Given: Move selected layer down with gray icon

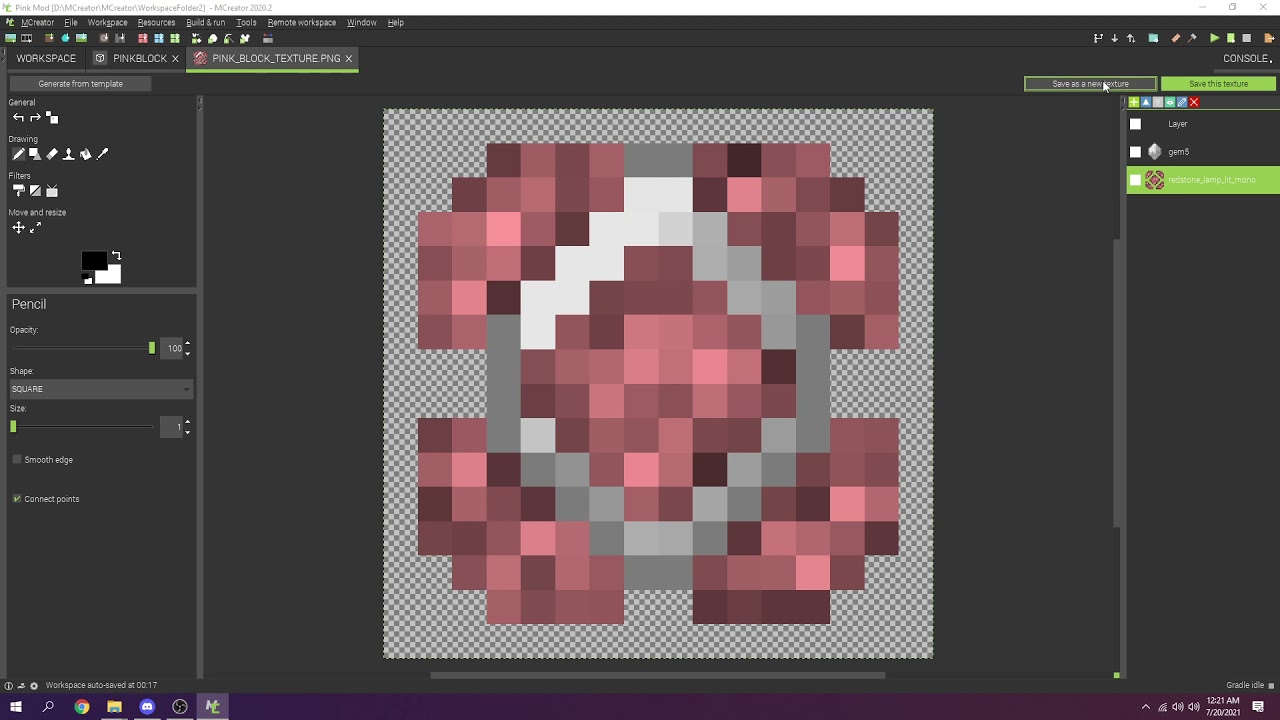Looking at the screenshot, I should tap(1158, 102).
